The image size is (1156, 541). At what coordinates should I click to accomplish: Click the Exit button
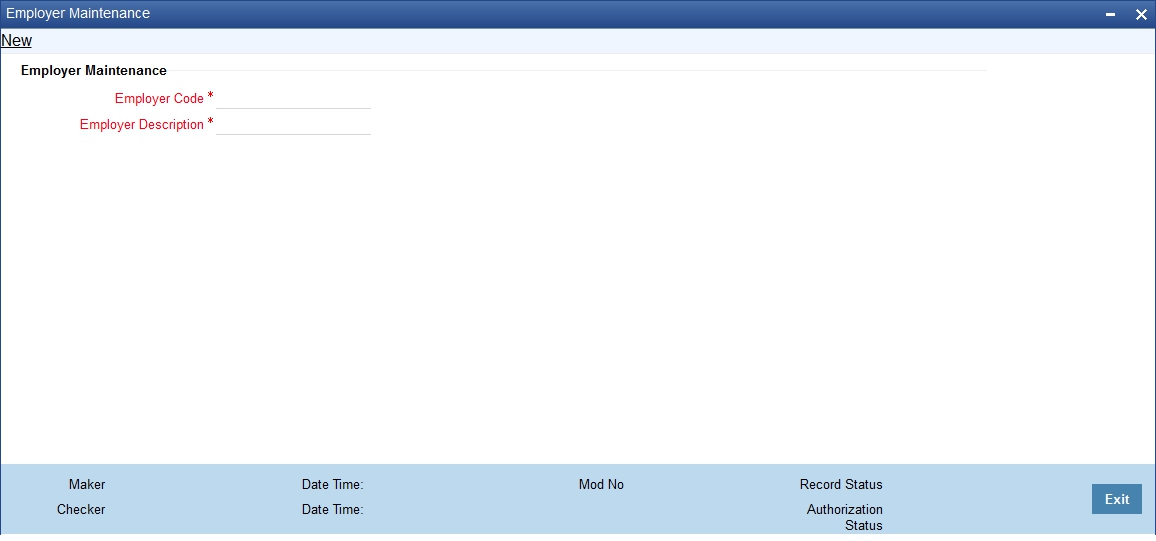click(1116, 499)
